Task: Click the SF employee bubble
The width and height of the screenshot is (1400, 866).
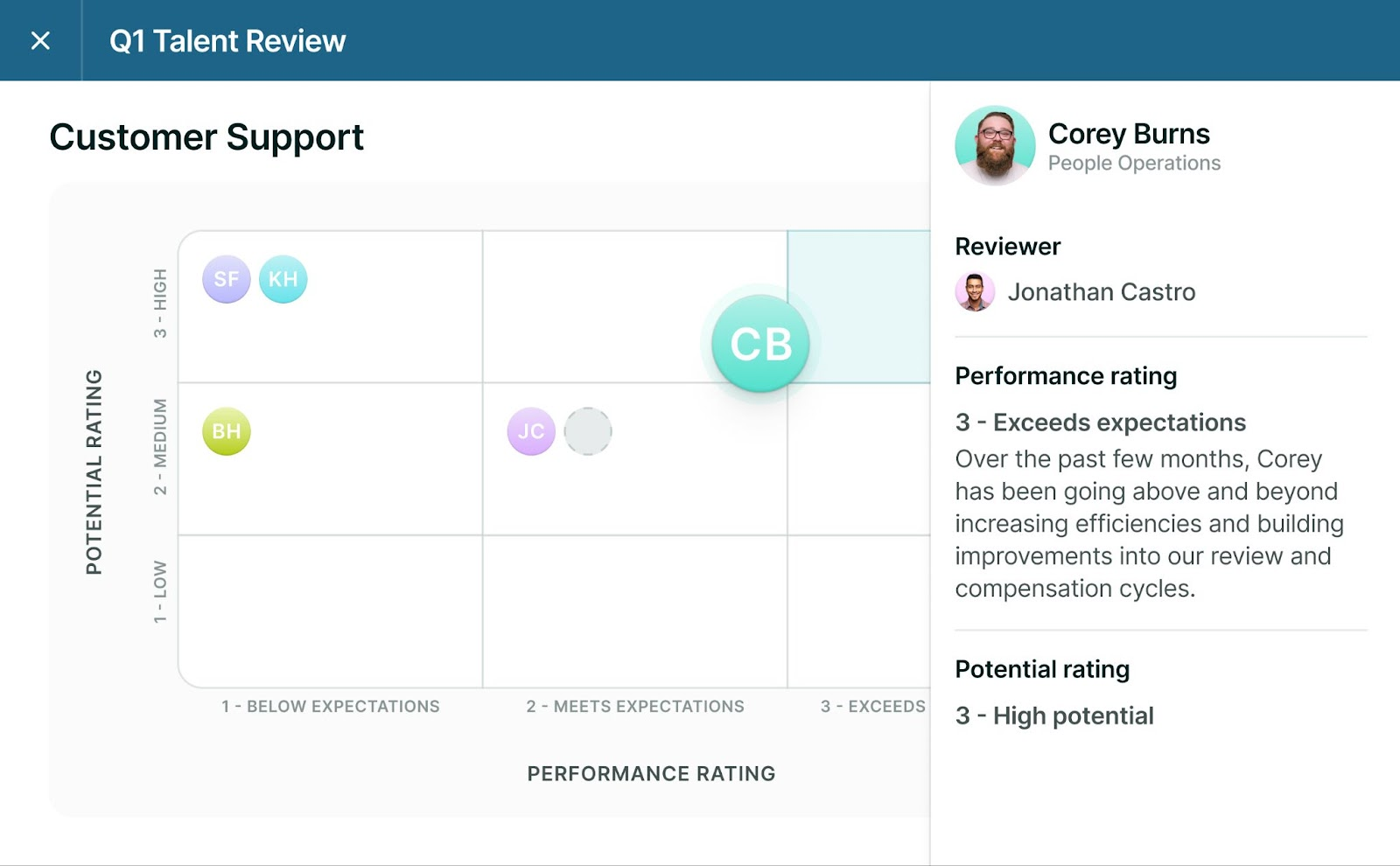Action: click(x=227, y=279)
